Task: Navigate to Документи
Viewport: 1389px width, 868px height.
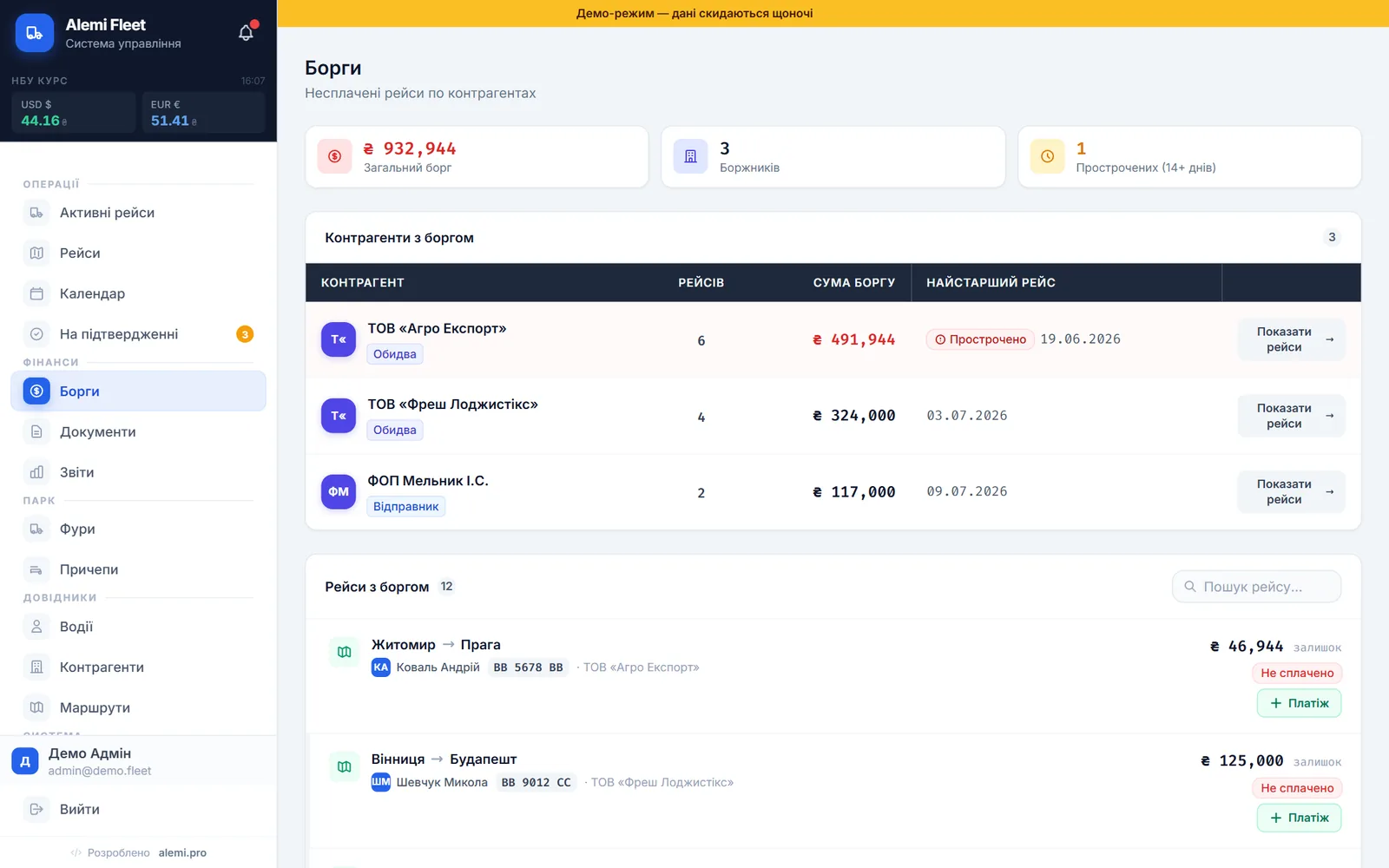Action: [x=138, y=431]
